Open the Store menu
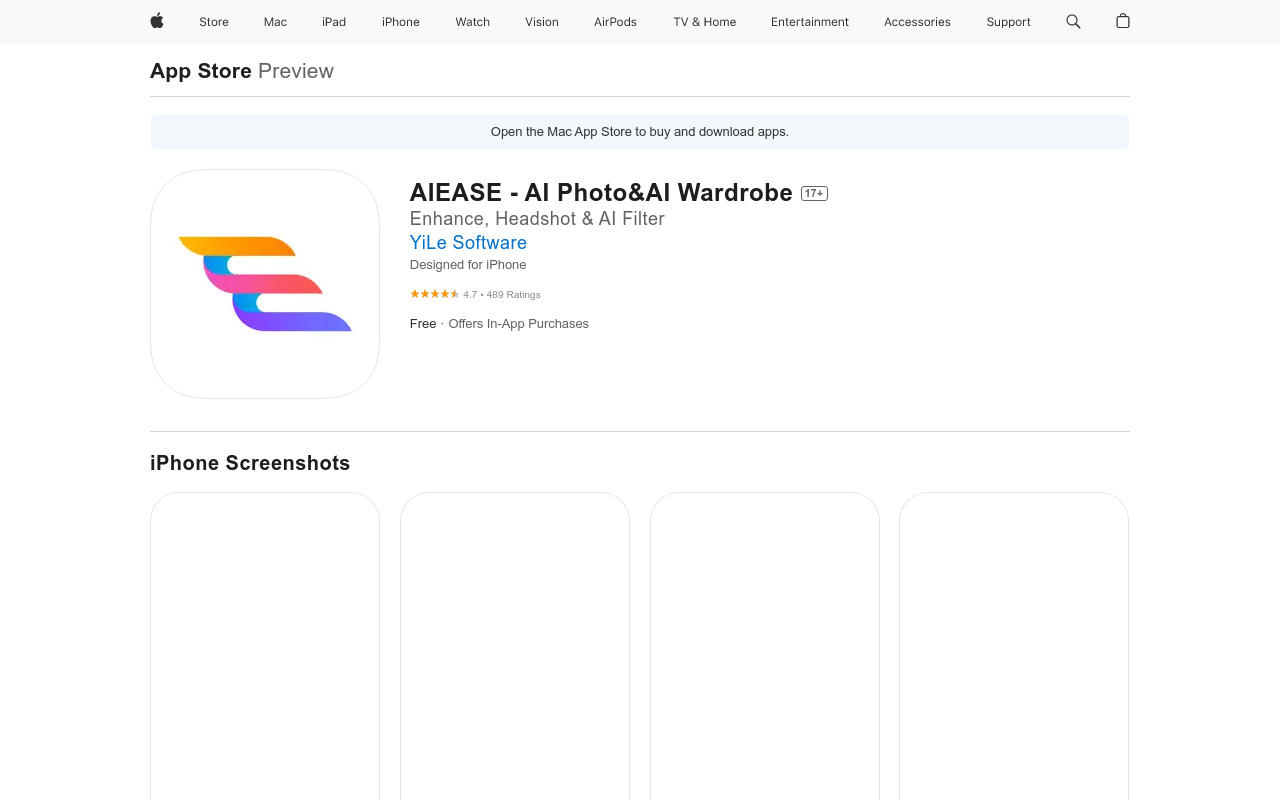This screenshot has width=1280, height=800. [x=214, y=22]
